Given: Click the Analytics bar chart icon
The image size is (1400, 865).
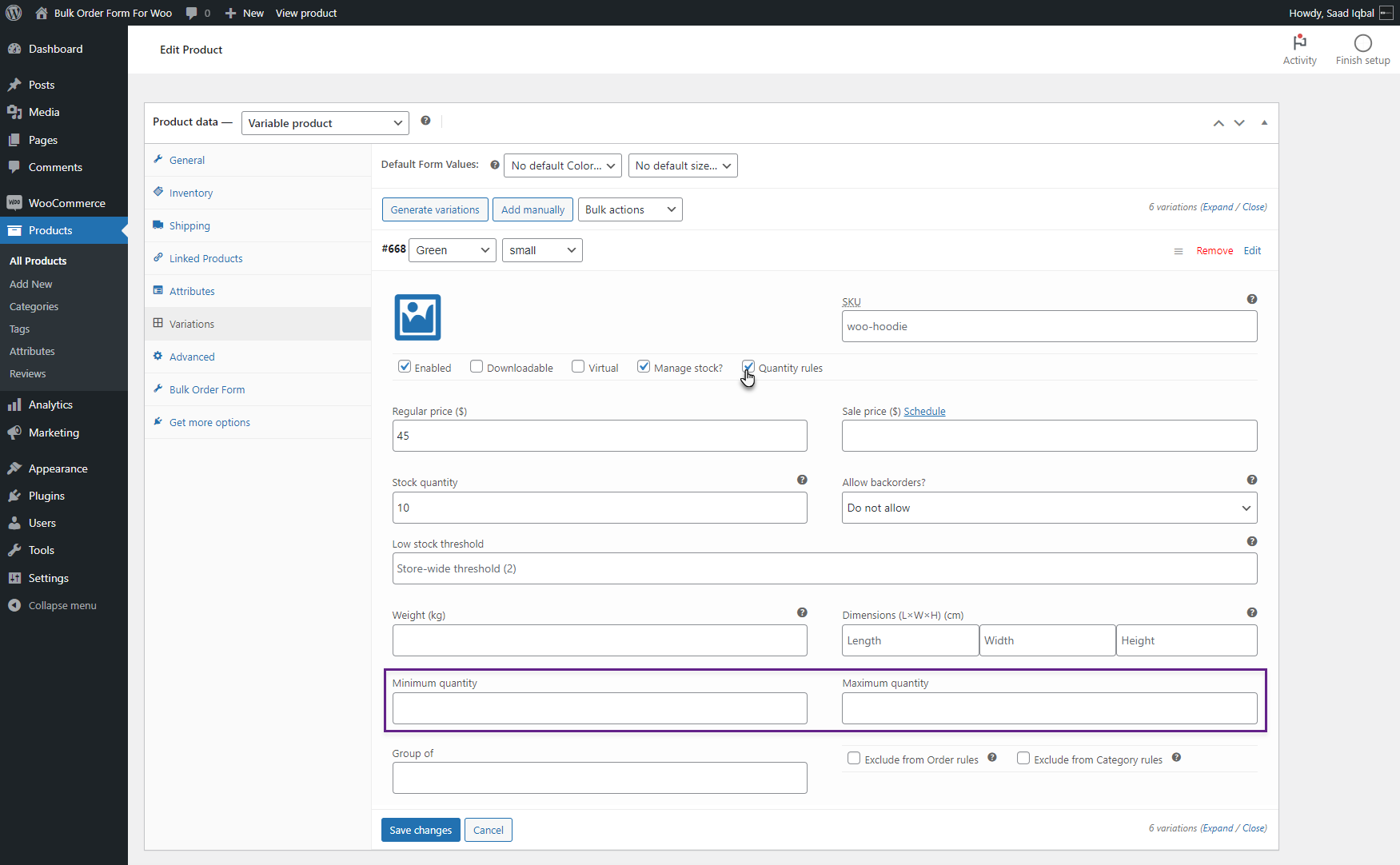Looking at the screenshot, I should pyautogui.click(x=14, y=405).
